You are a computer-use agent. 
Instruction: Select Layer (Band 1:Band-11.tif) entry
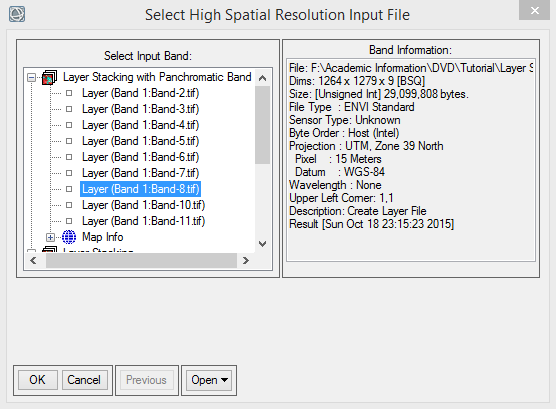click(143, 221)
